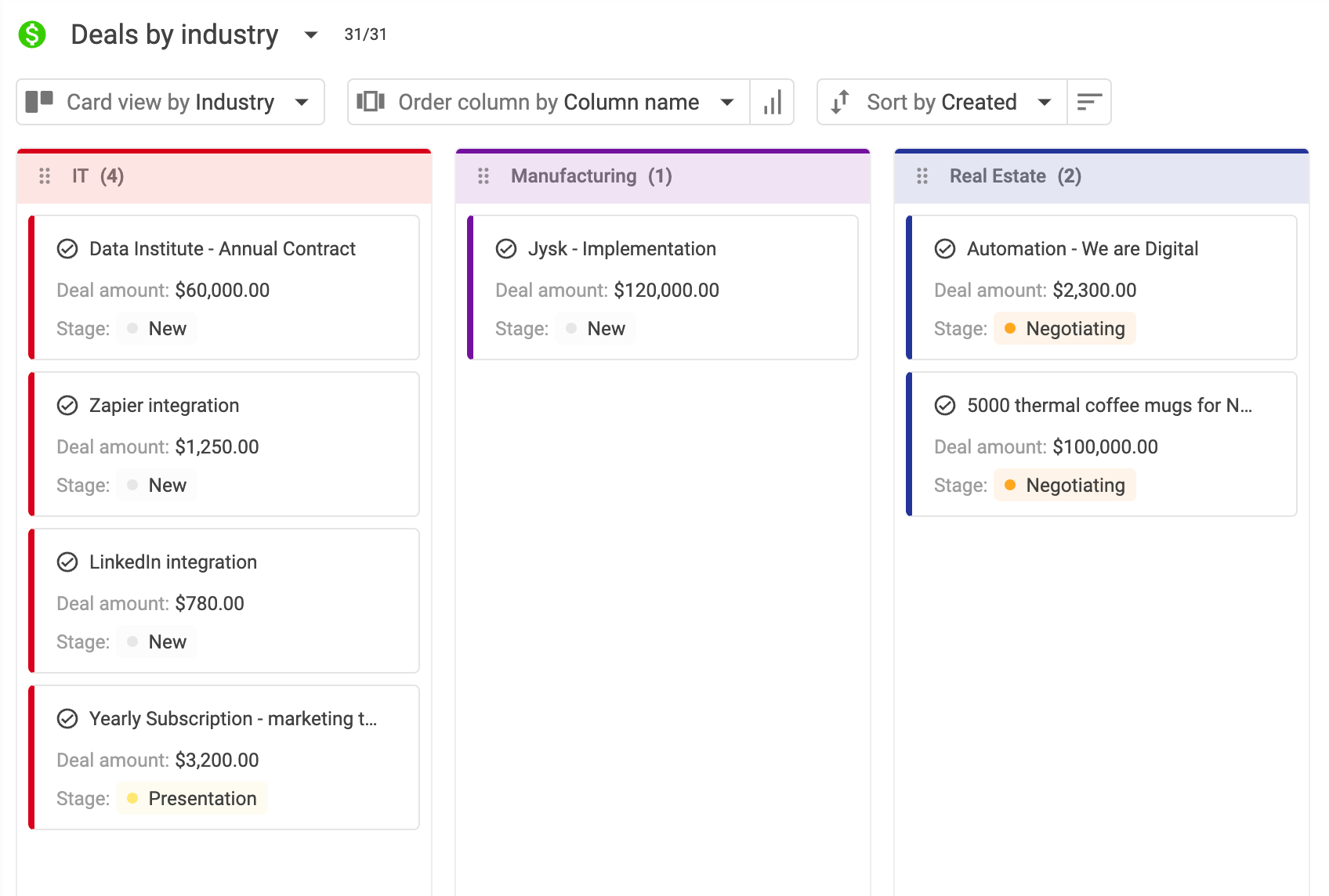The image size is (1329, 896).
Task: Click the green dollar sign app icon
Action: coord(32,34)
